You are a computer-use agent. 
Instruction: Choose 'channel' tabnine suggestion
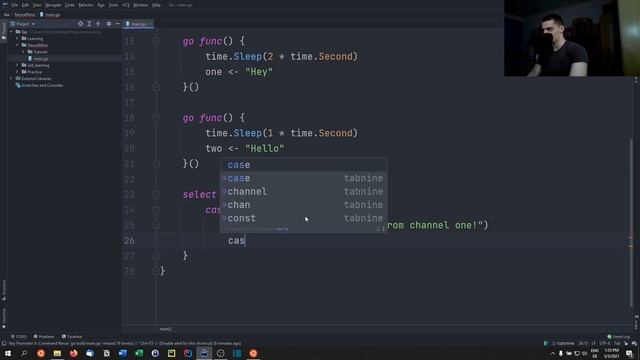304,192
